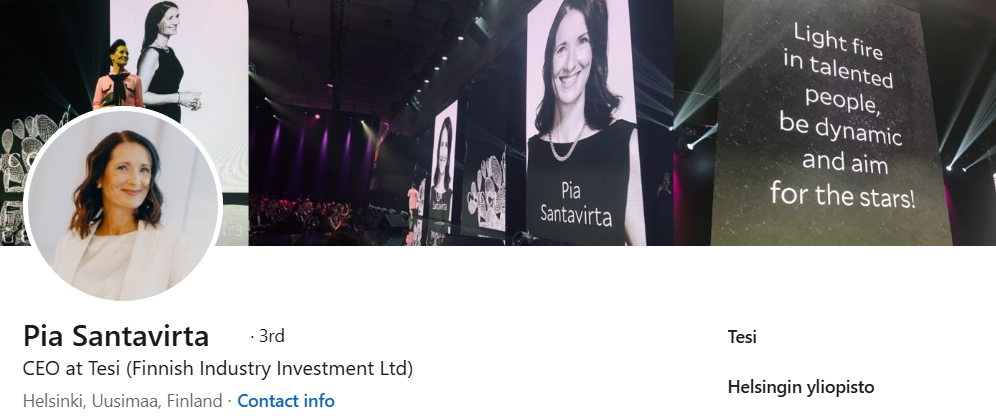Open the Helsingin yliopisto education link
Viewport: 996px width, 416px height.
click(x=800, y=387)
